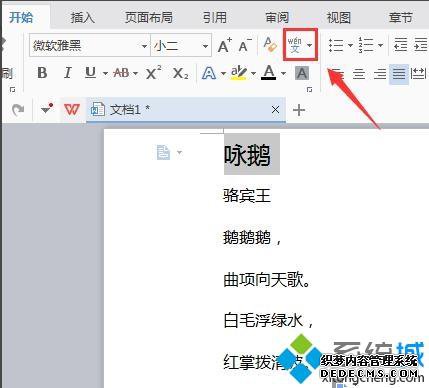This screenshot has height=388, width=429.
Task: Clear formatting with the eraser icon
Action: 270,45
